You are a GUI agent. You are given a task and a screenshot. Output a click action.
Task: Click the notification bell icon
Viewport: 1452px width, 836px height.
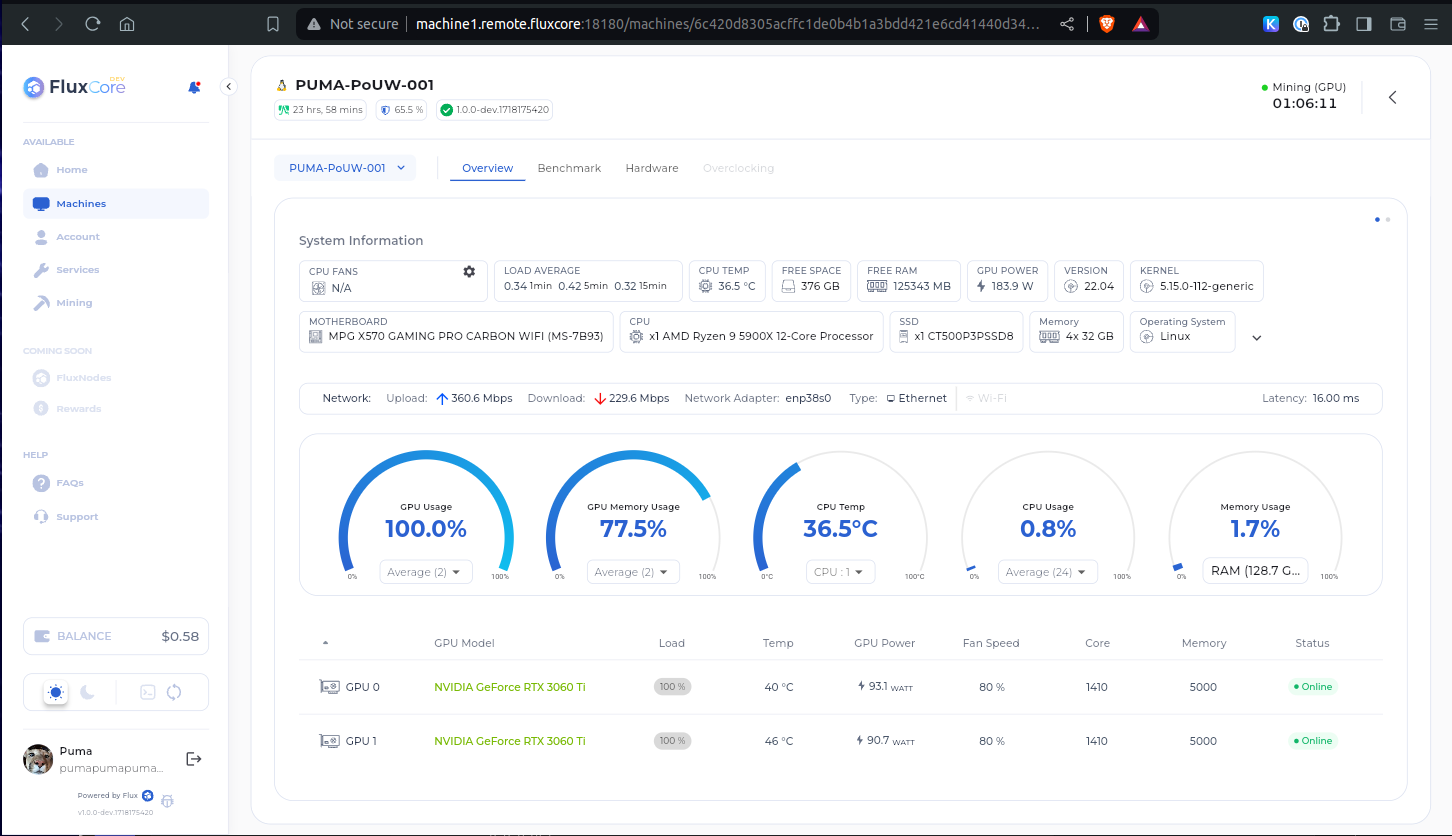194,88
